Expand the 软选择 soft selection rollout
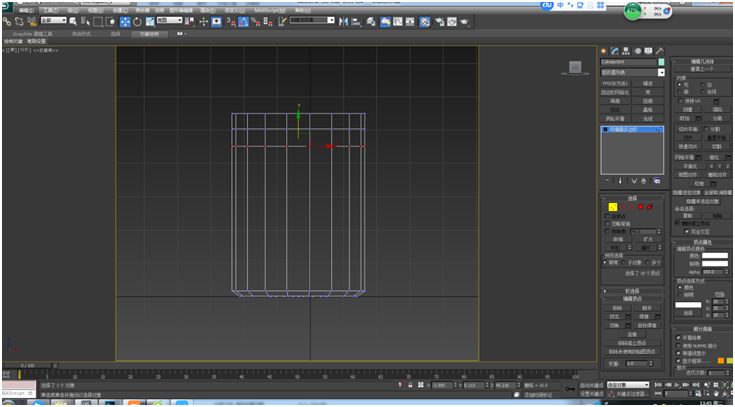This screenshot has width=735, height=407. coord(632,291)
